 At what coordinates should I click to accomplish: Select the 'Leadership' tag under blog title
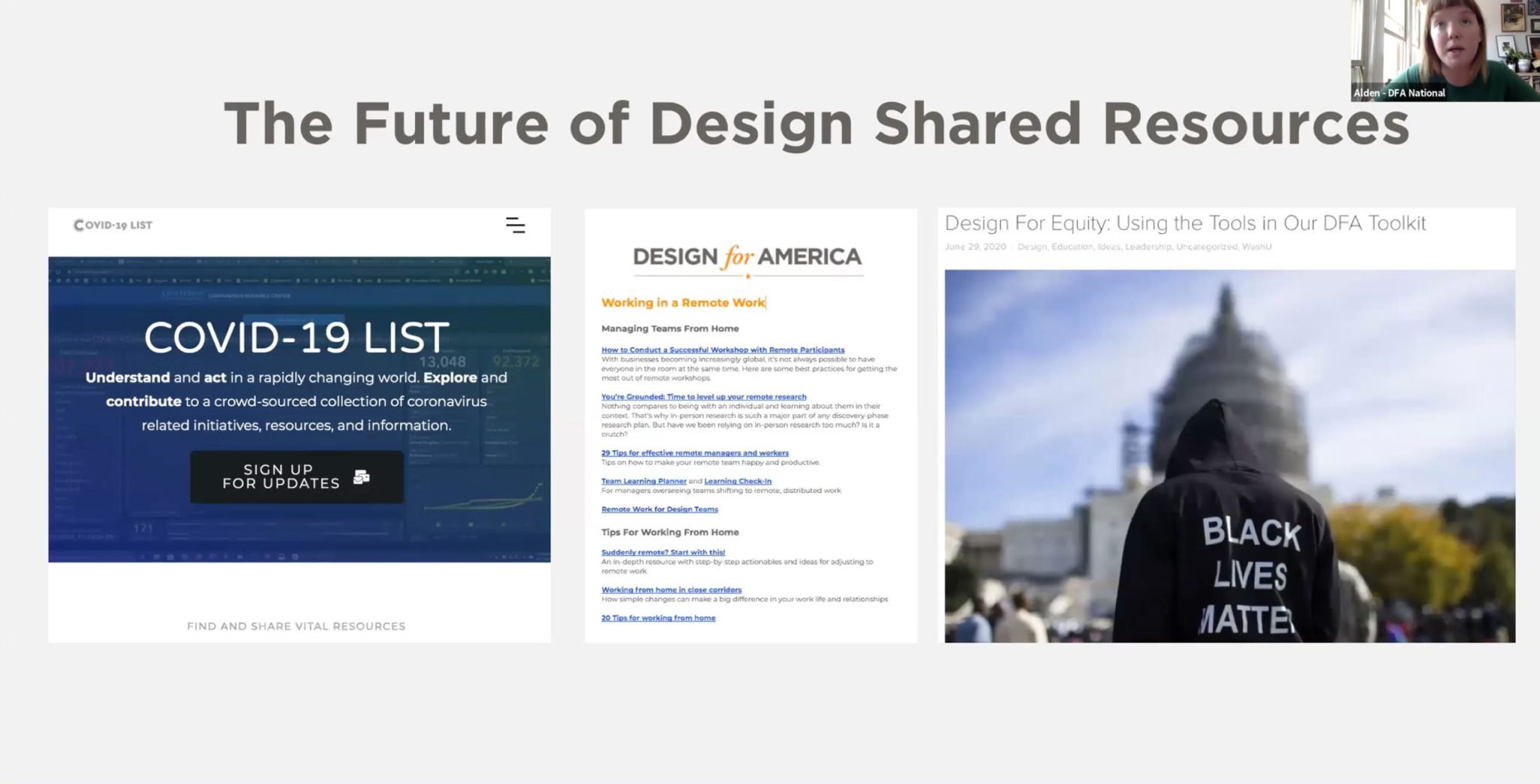click(x=1148, y=247)
